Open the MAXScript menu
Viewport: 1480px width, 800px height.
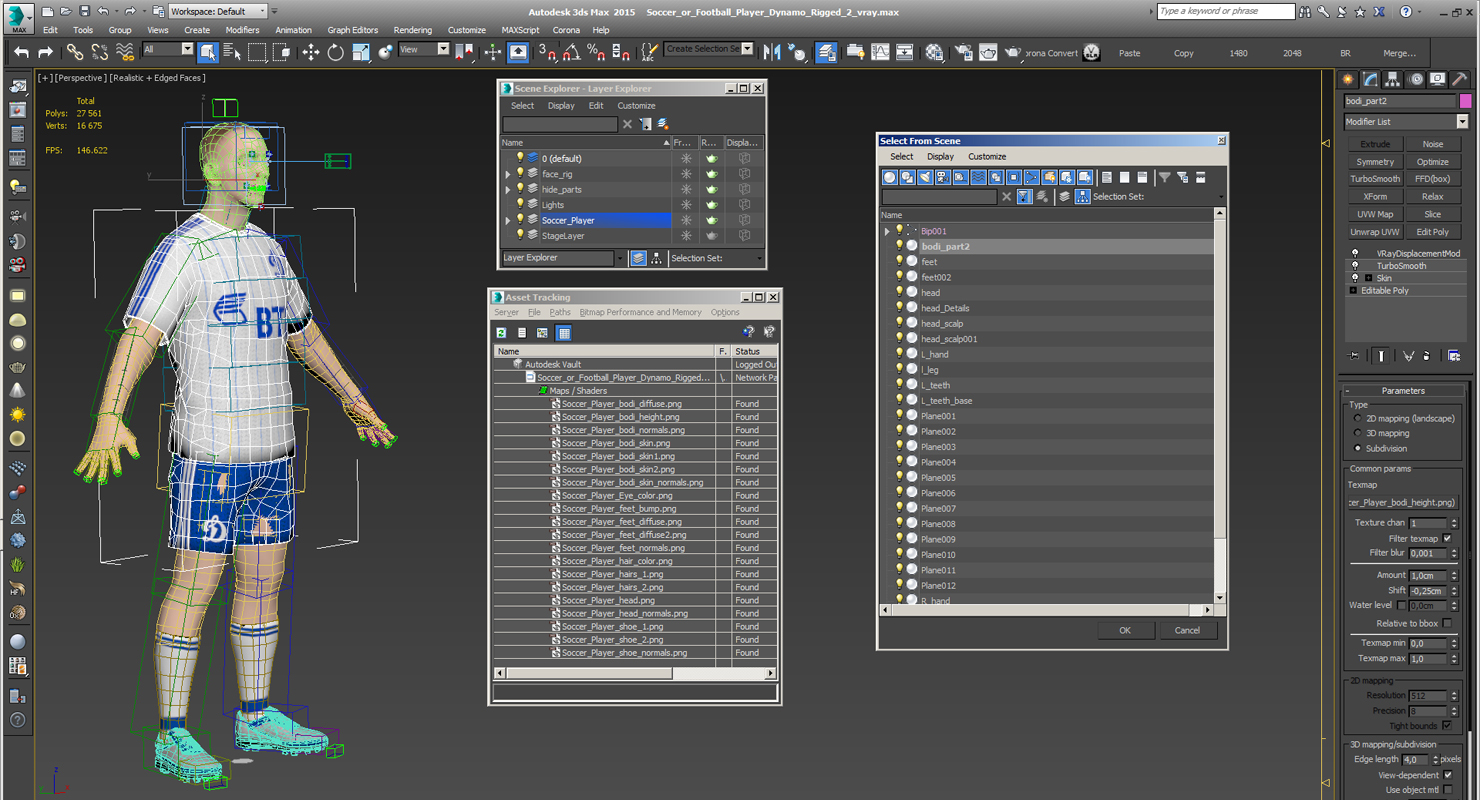pos(520,30)
